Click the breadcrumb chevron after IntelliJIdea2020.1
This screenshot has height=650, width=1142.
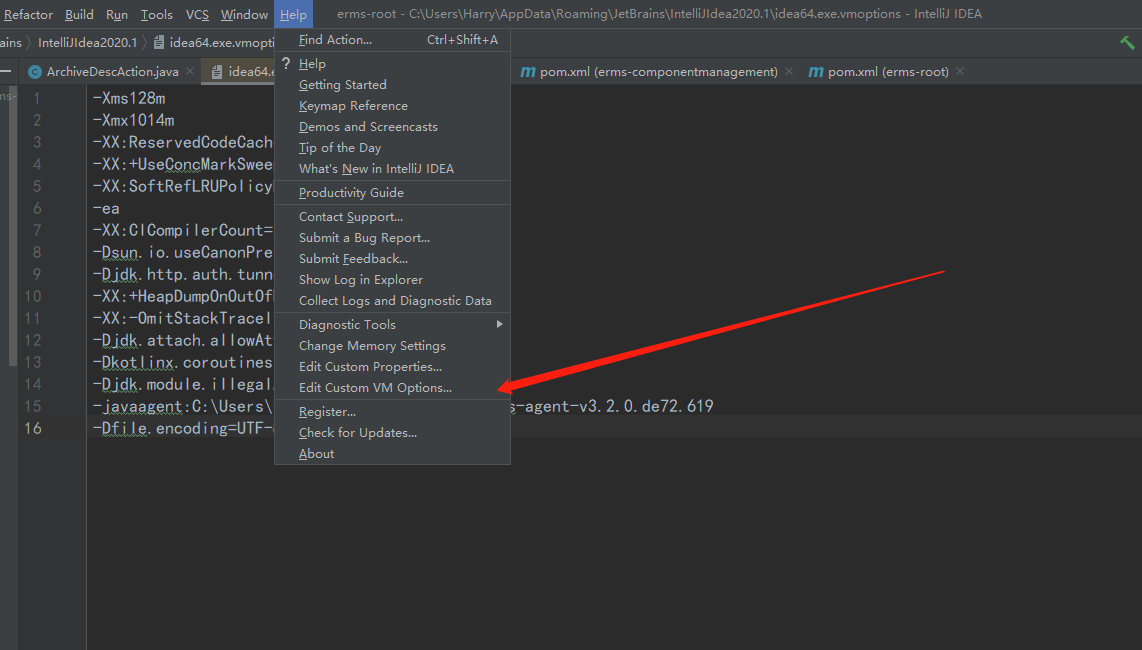143,43
